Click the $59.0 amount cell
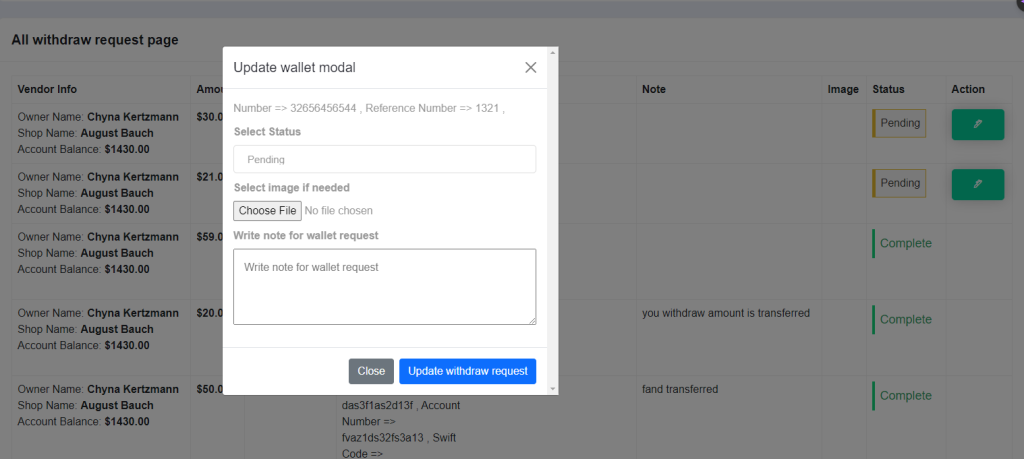This screenshot has height=459, width=1024. pos(210,237)
